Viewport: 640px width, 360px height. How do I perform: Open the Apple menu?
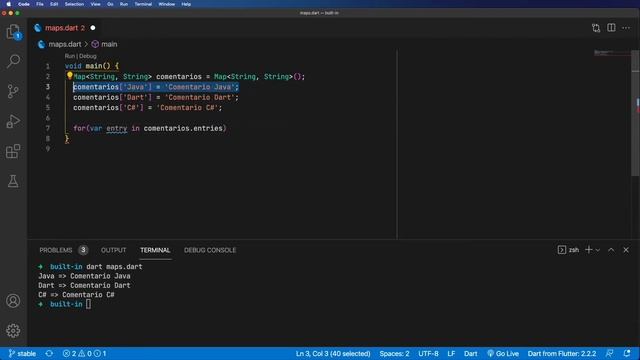click(x=8, y=4)
